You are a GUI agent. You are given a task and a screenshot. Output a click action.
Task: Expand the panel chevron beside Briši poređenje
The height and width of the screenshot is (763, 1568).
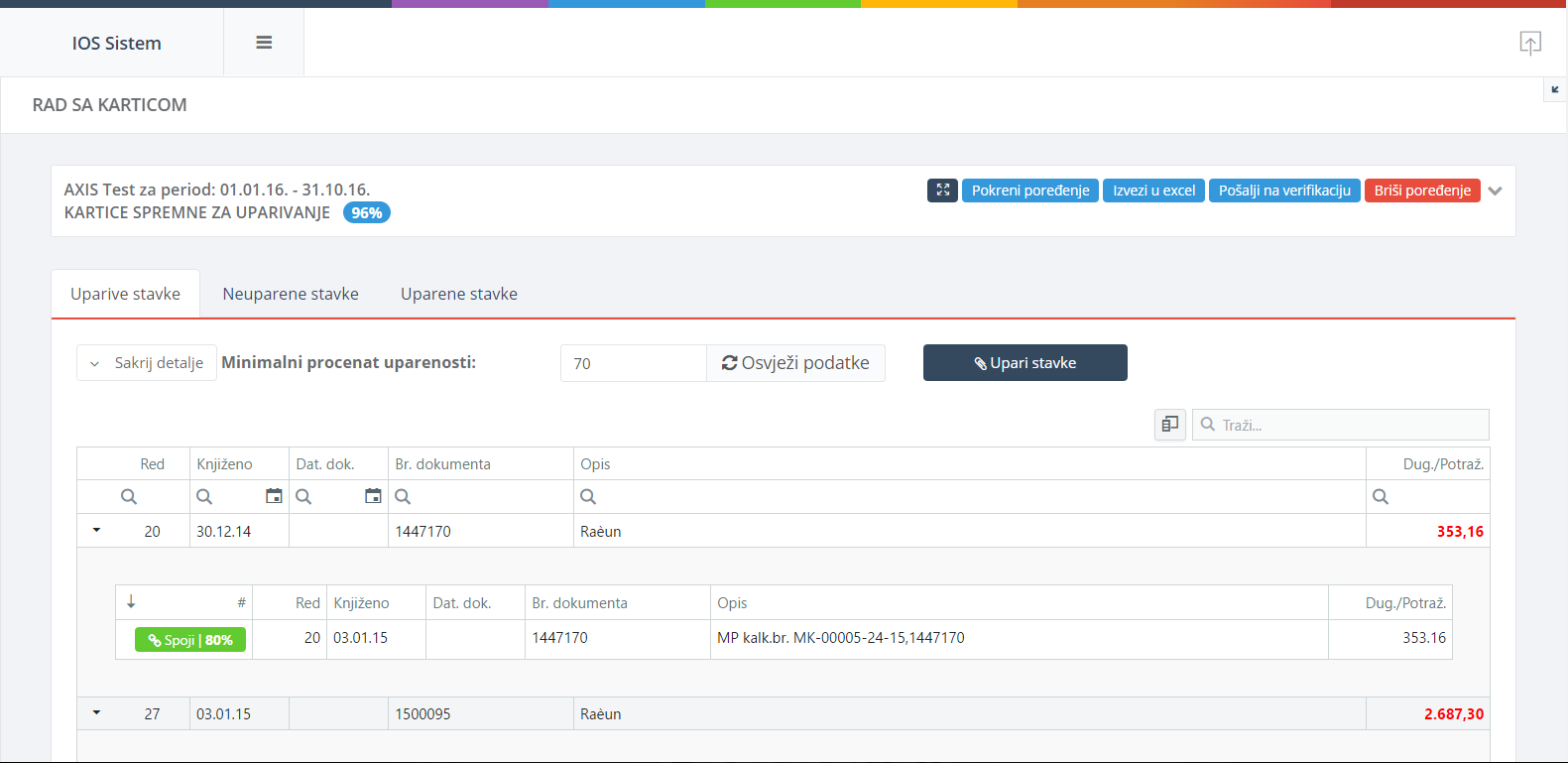point(1496,191)
